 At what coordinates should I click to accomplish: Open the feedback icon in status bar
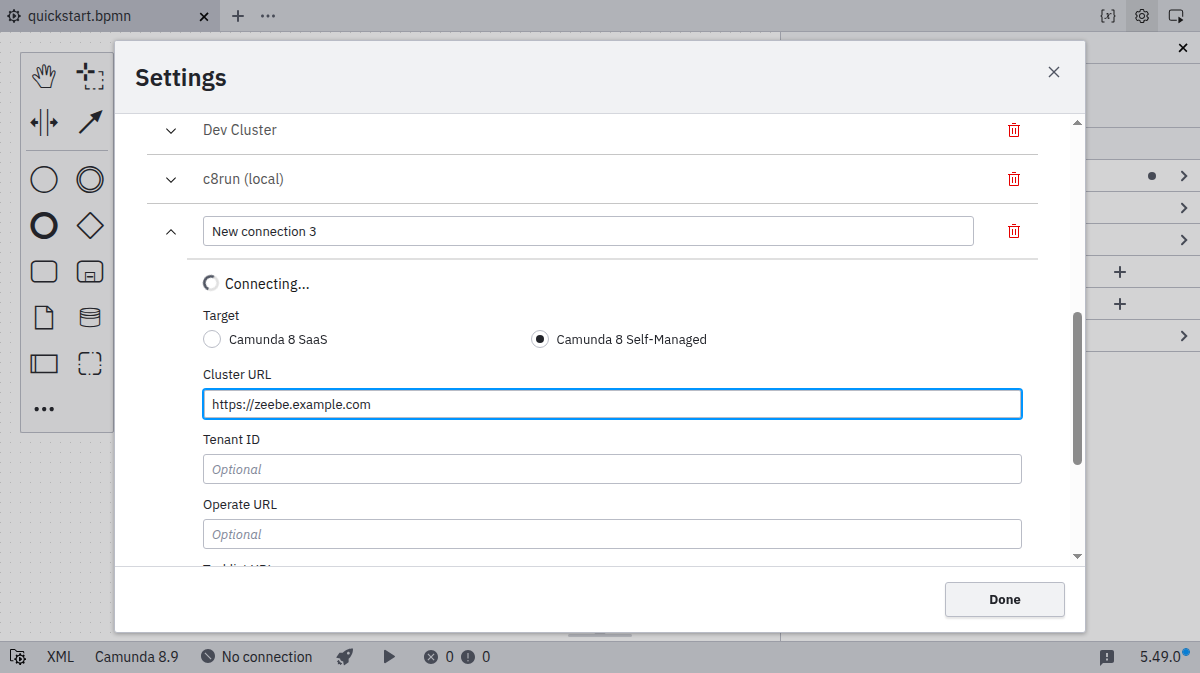pos(1107,657)
